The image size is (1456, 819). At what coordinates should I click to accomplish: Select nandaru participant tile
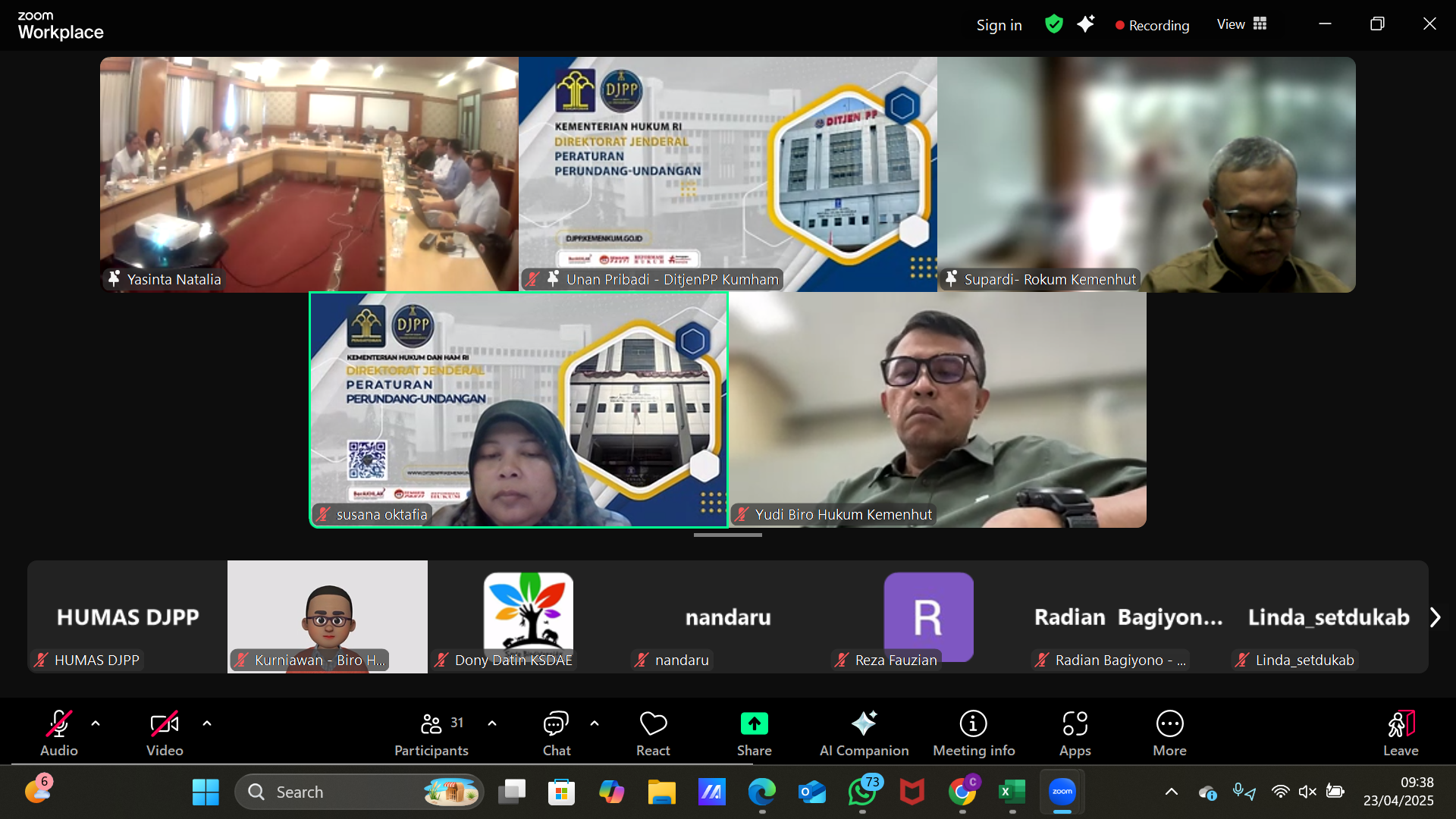[728, 617]
